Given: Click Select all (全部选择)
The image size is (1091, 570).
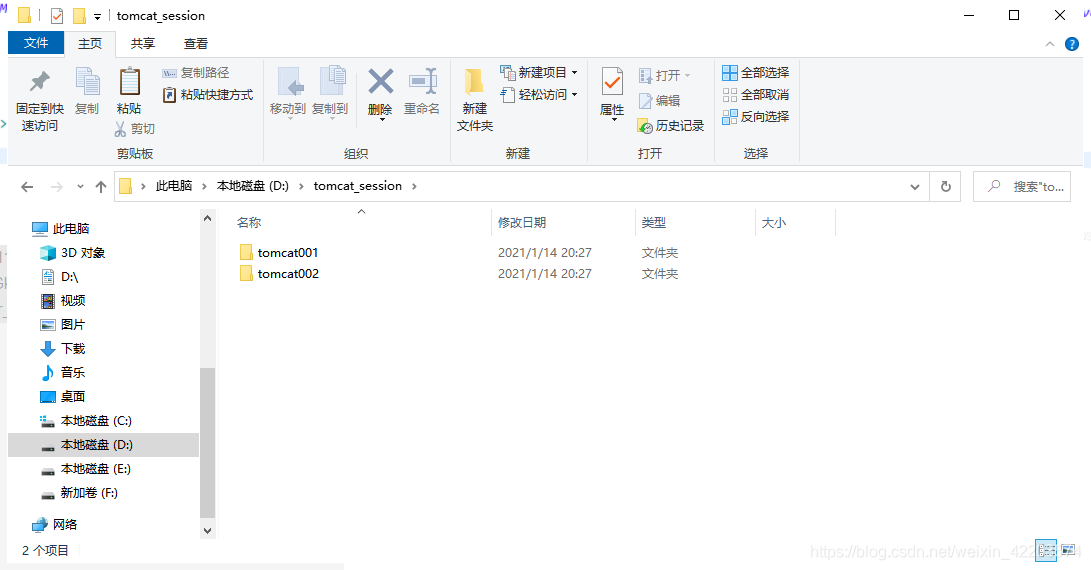Looking at the screenshot, I should pos(756,72).
